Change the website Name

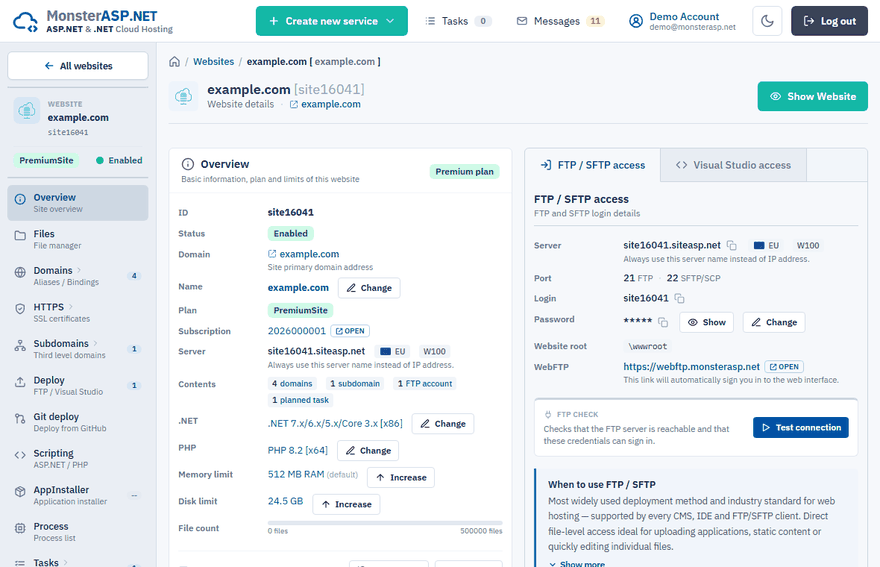369,288
